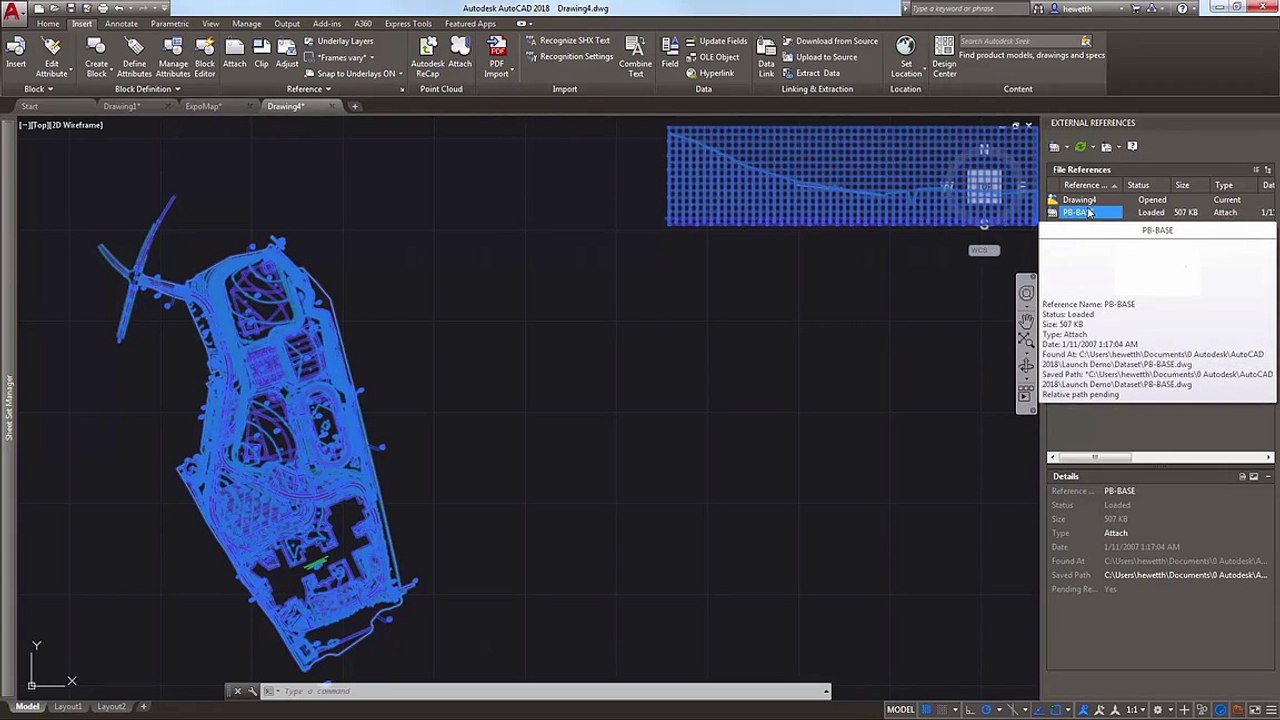Viewport: 1280px width, 720px height.
Task: Click the Set Location globe icon
Action: click(x=905, y=56)
